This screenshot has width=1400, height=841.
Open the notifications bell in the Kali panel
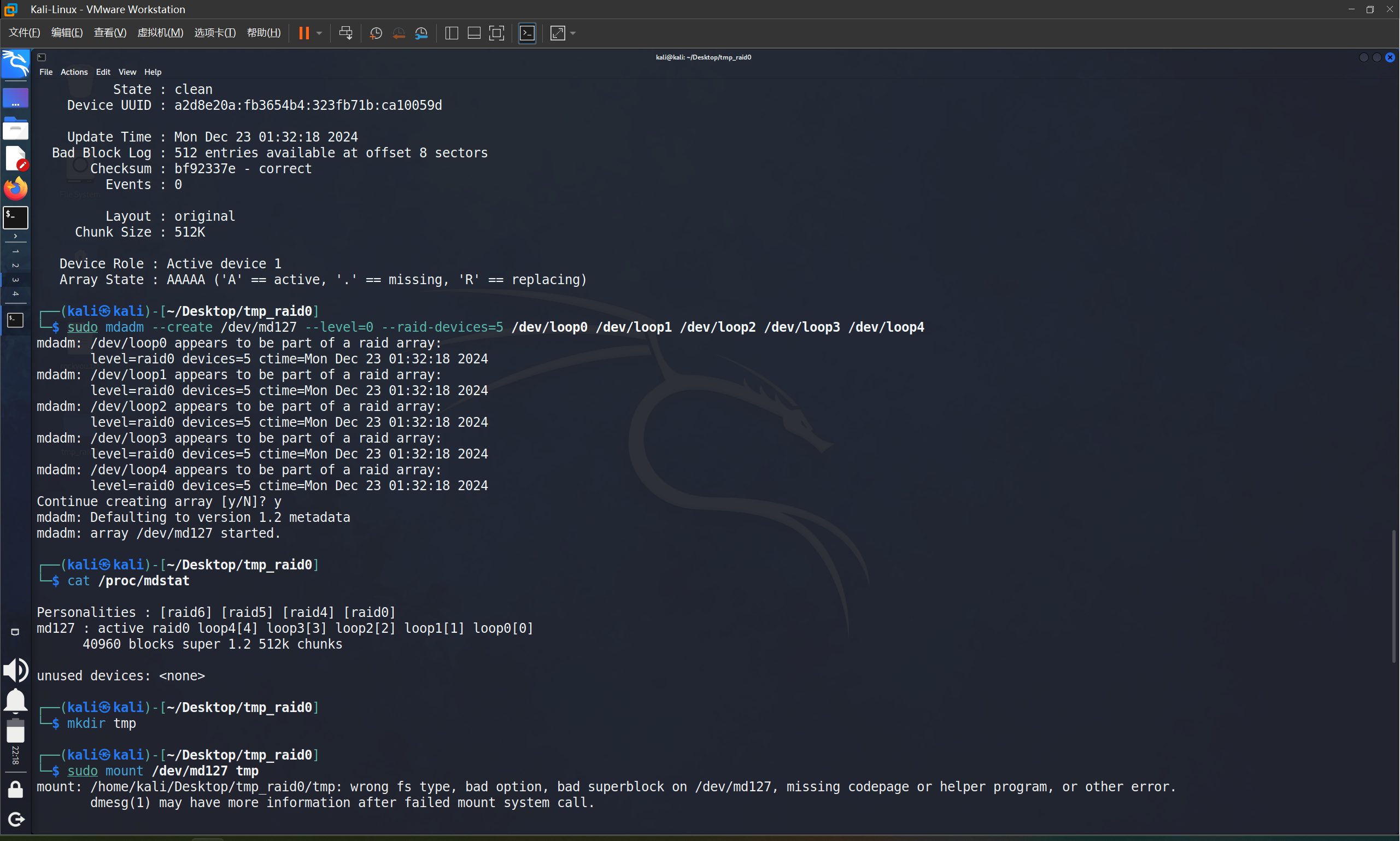click(15, 701)
